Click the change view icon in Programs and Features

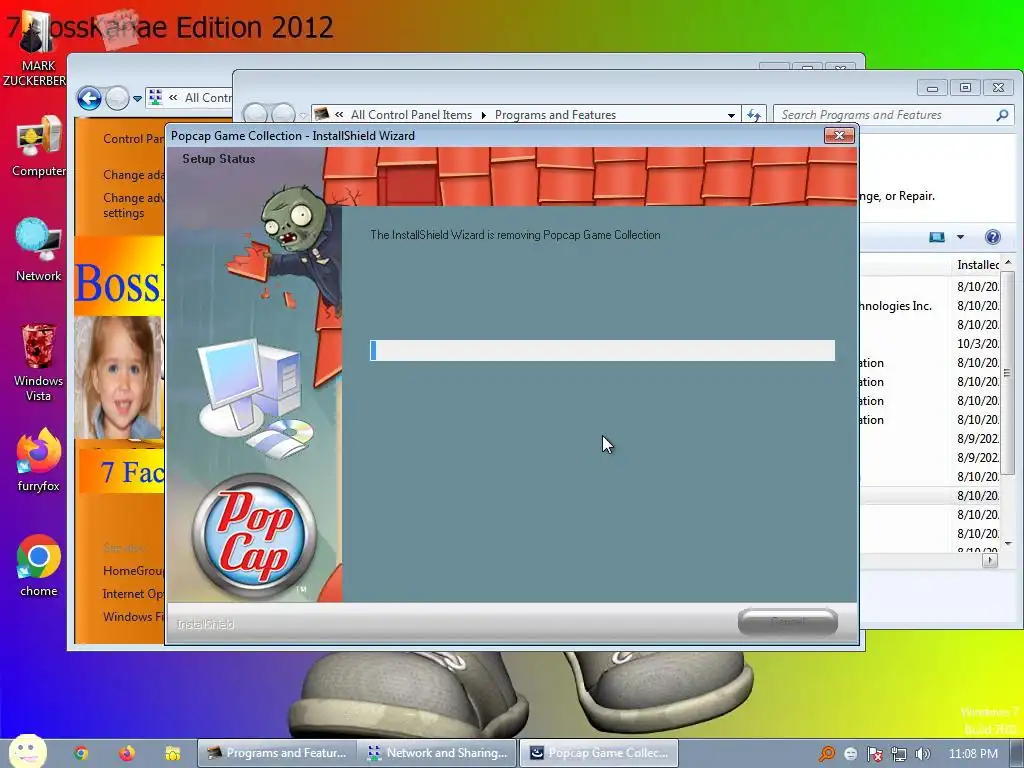coord(937,237)
